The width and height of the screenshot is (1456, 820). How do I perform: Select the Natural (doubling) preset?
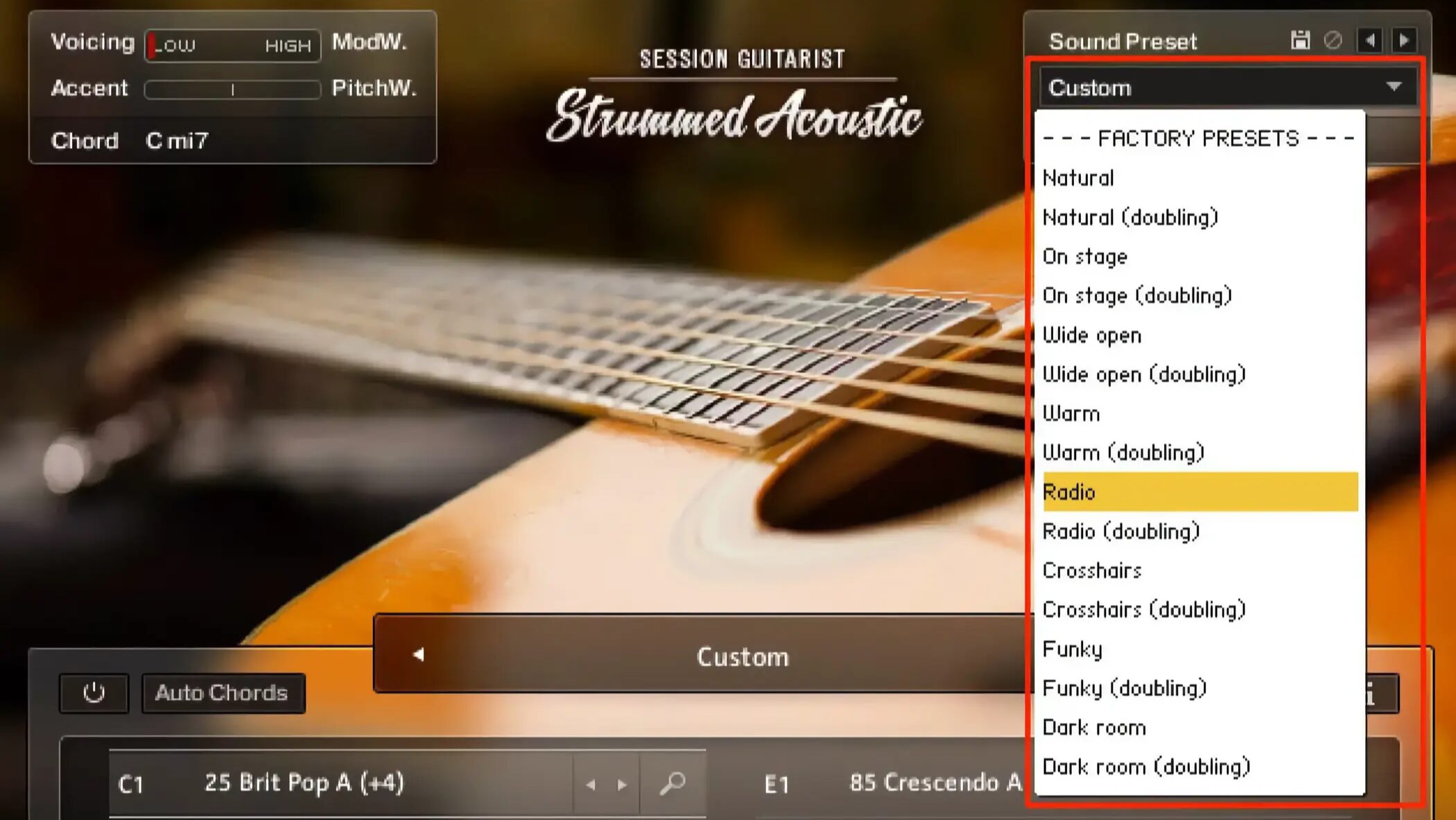pyautogui.click(x=1200, y=217)
